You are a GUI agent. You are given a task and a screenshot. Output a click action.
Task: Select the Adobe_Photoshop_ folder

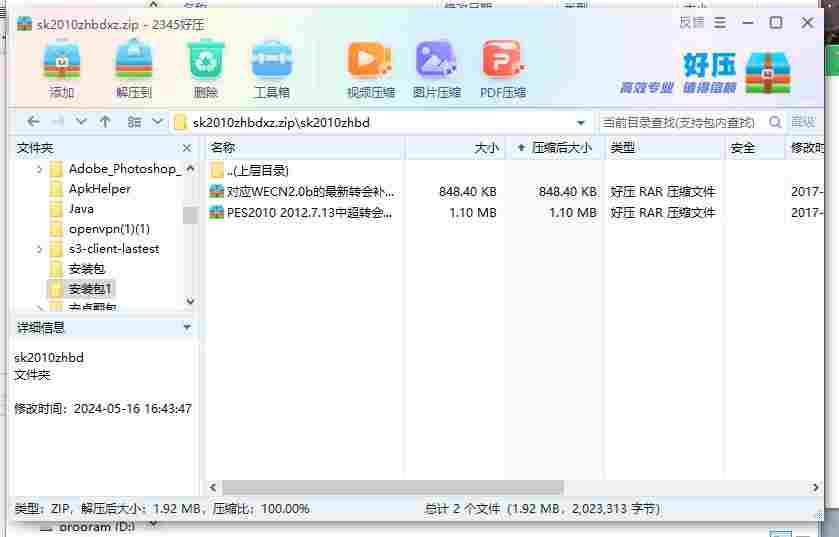point(125,169)
